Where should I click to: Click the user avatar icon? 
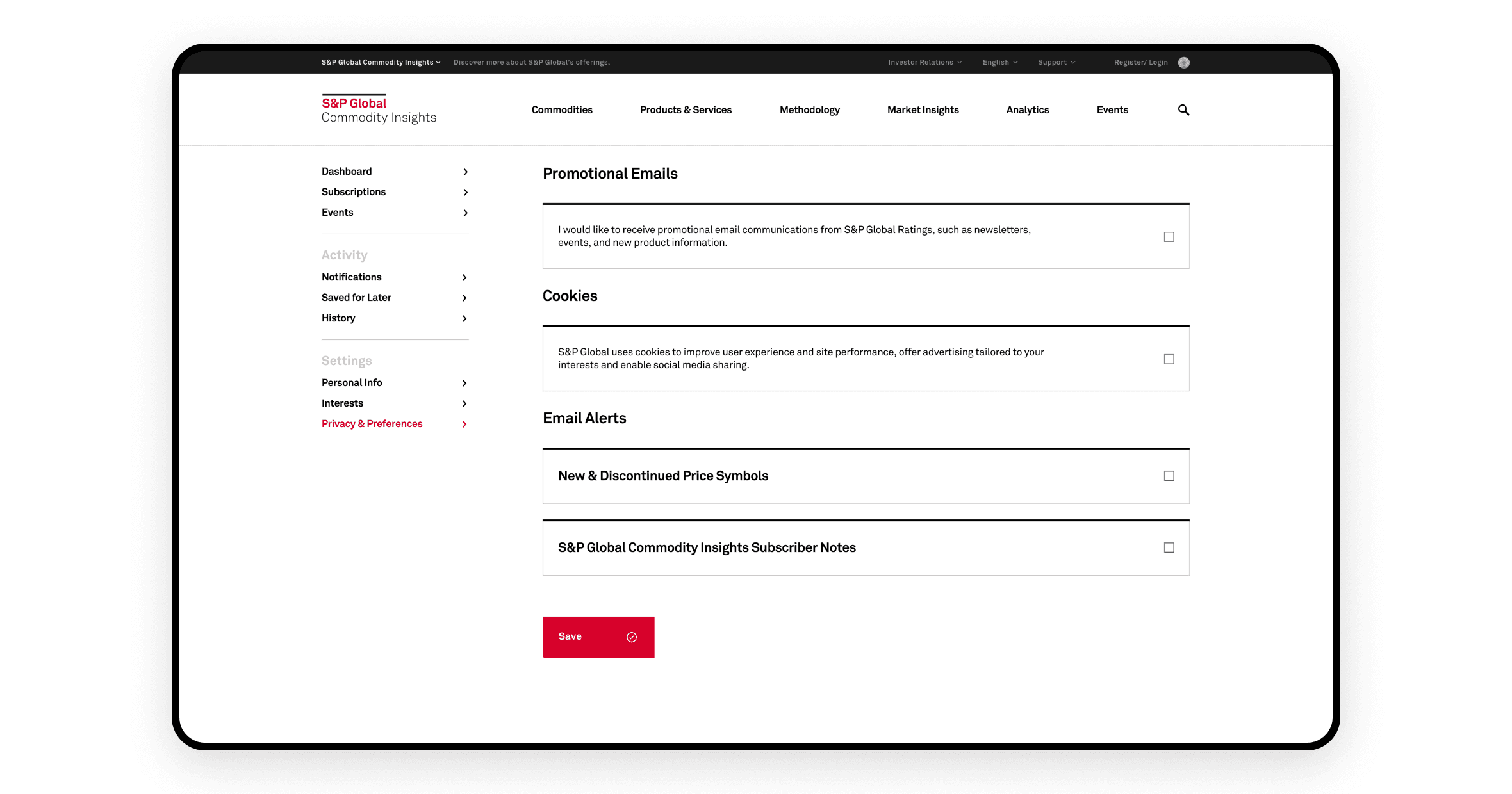pos(1184,62)
